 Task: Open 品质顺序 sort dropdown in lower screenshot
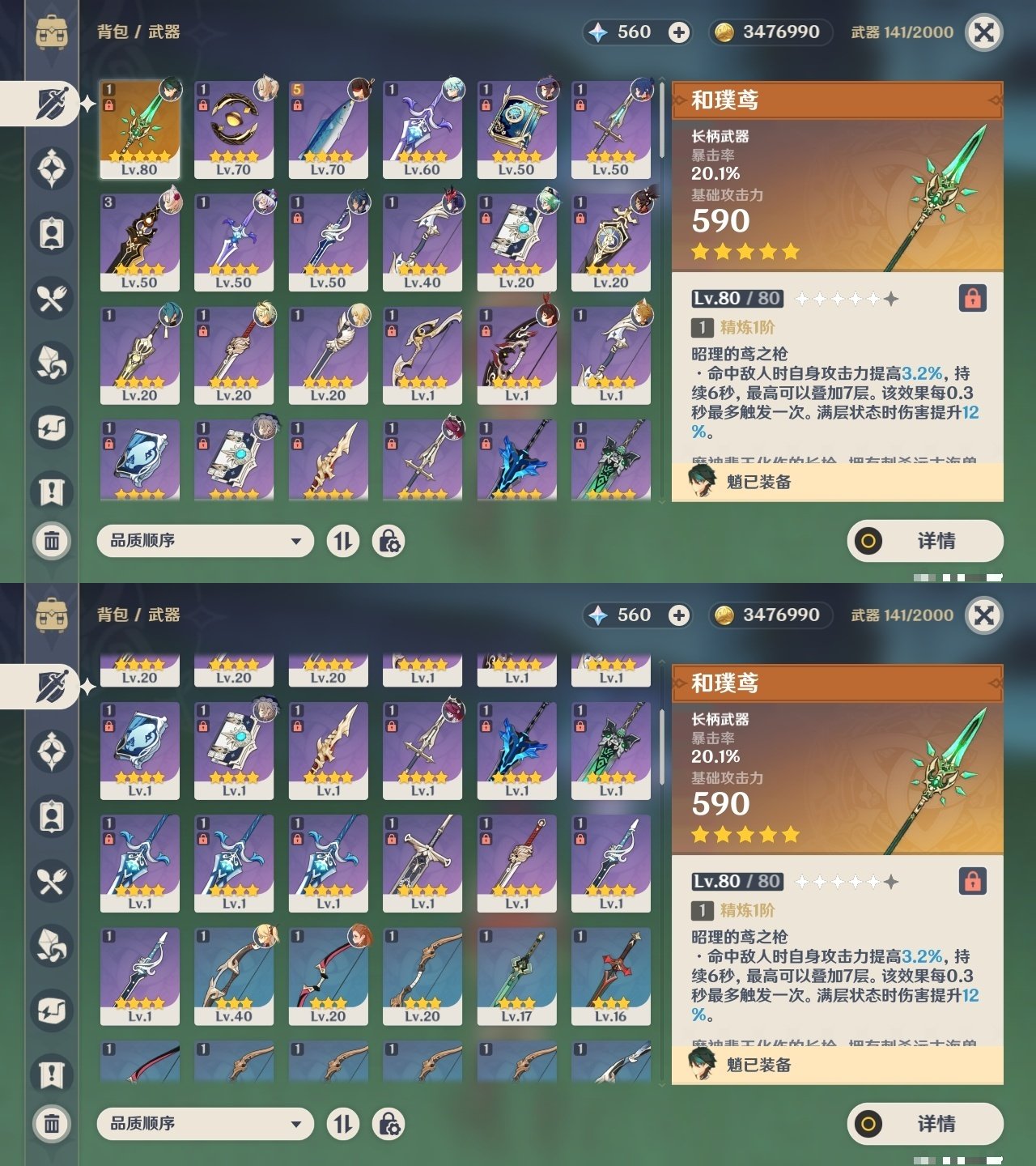[x=205, y=1124]
